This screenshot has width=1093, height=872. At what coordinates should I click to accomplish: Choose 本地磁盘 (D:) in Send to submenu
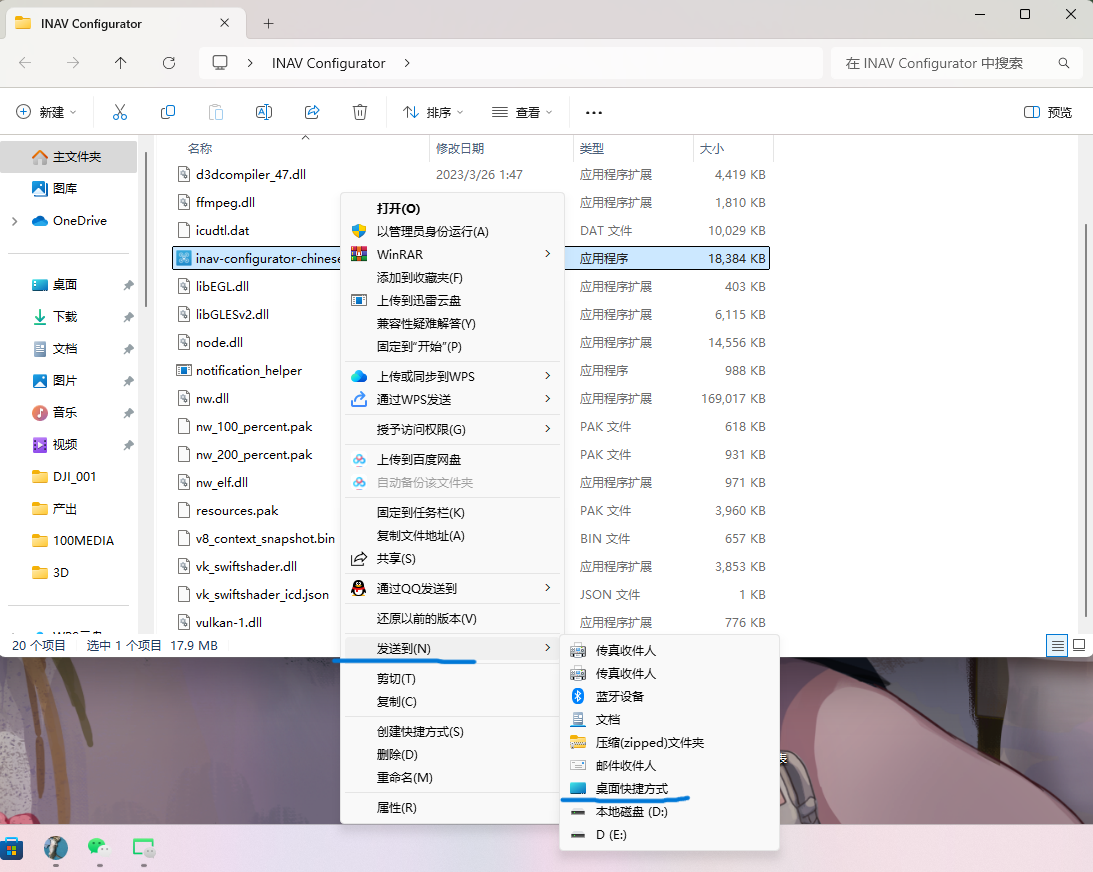point(669,811)
